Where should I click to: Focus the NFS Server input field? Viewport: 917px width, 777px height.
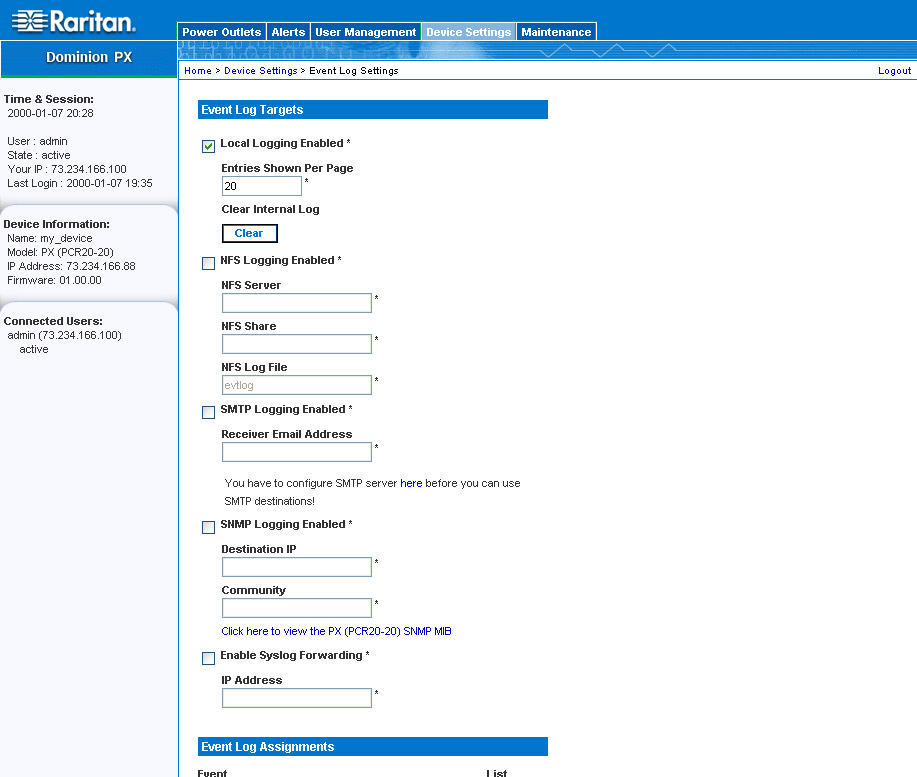(x=296, y=303)
